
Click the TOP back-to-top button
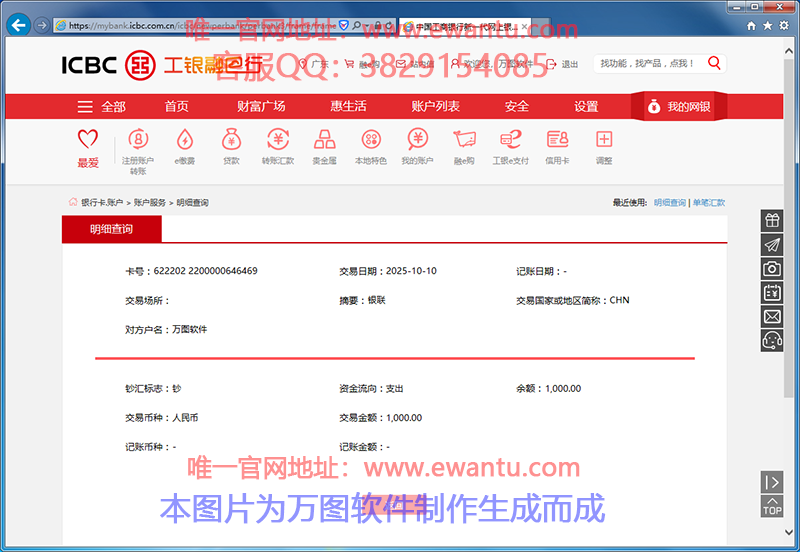pyautogui.click(x=772, y=506)
